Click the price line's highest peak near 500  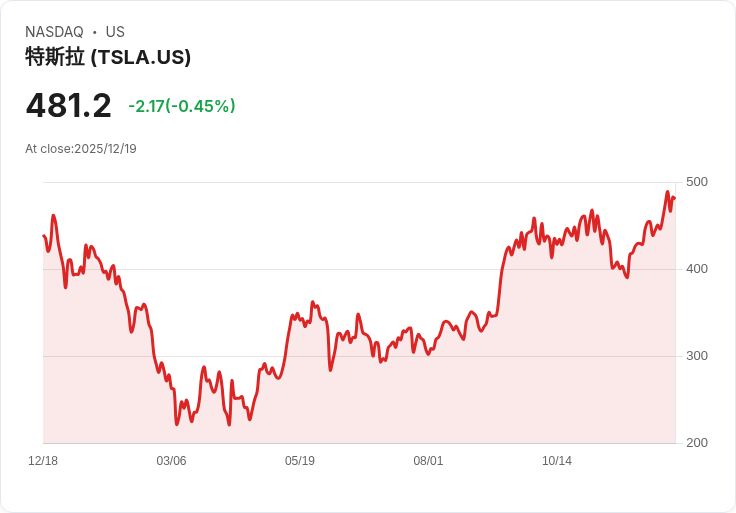tap(667, 192)
